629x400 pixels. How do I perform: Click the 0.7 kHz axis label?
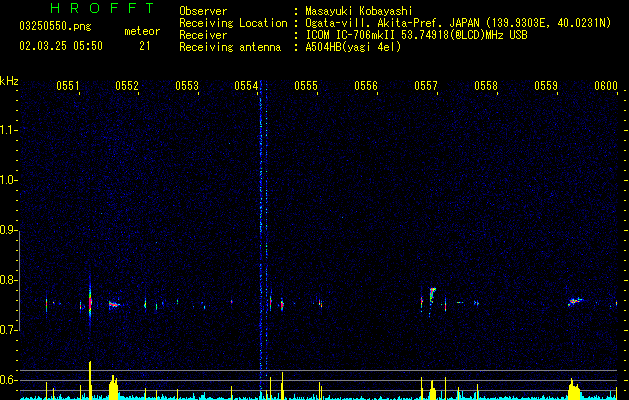tap(8, 330)
